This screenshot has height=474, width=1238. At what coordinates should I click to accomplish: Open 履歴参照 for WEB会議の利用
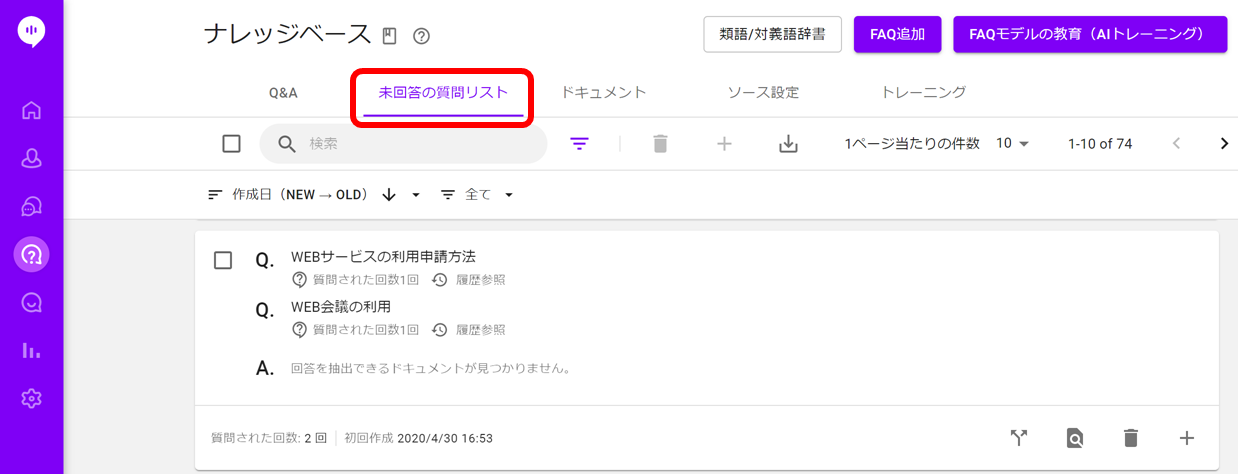(x=469, y=330)
